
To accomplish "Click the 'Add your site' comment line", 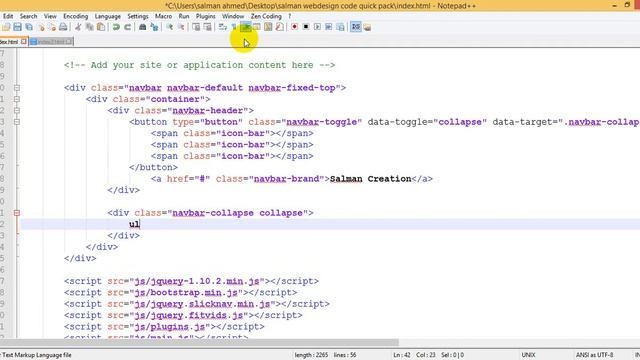I will [x=199, y=65].
